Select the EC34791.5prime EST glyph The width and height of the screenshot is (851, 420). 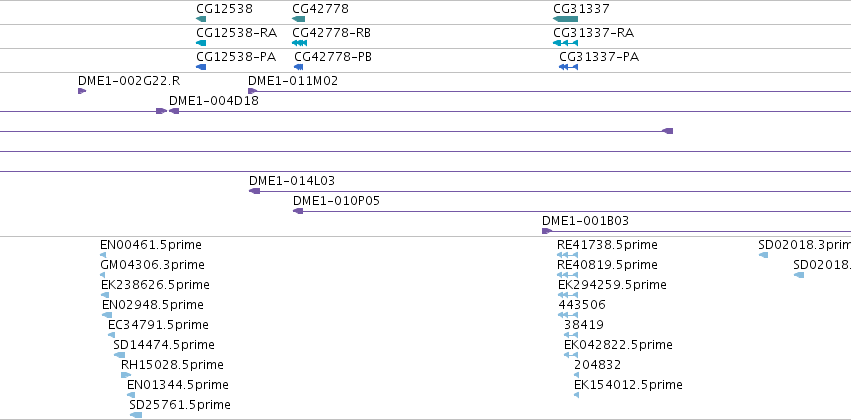click(x=111, y=335)
